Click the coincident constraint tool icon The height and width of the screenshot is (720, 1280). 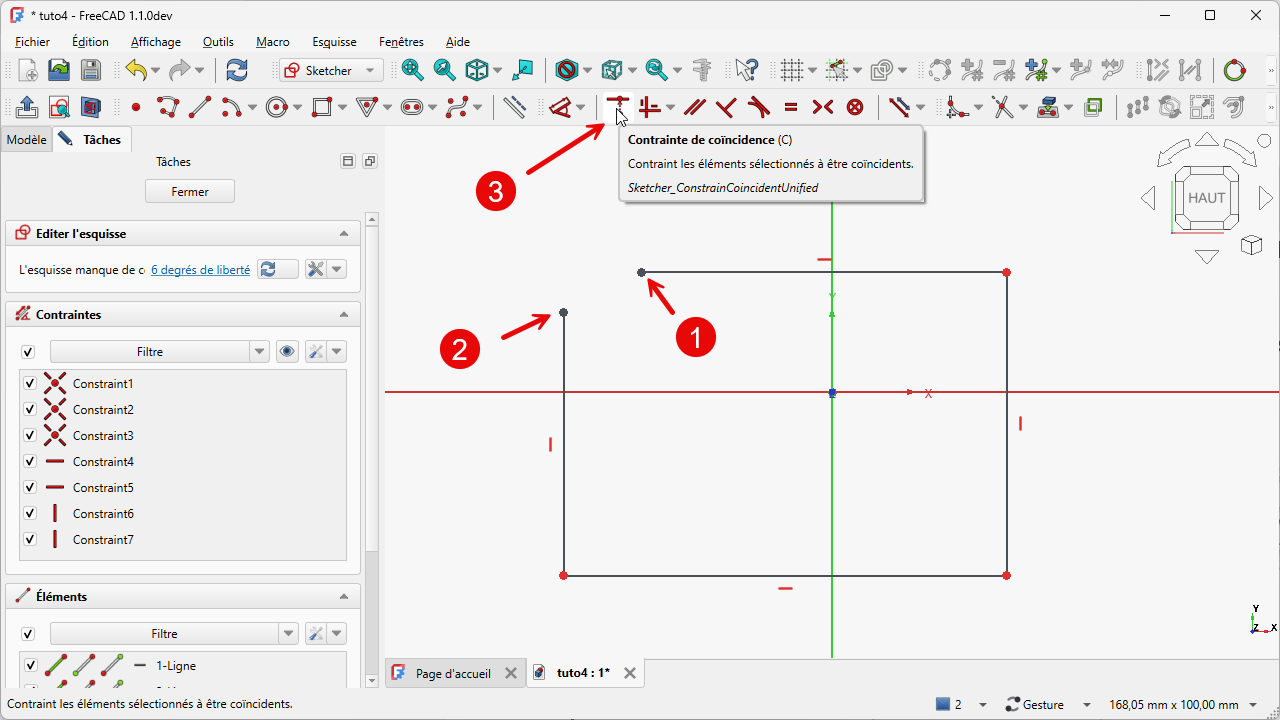[x=617, y=106]
